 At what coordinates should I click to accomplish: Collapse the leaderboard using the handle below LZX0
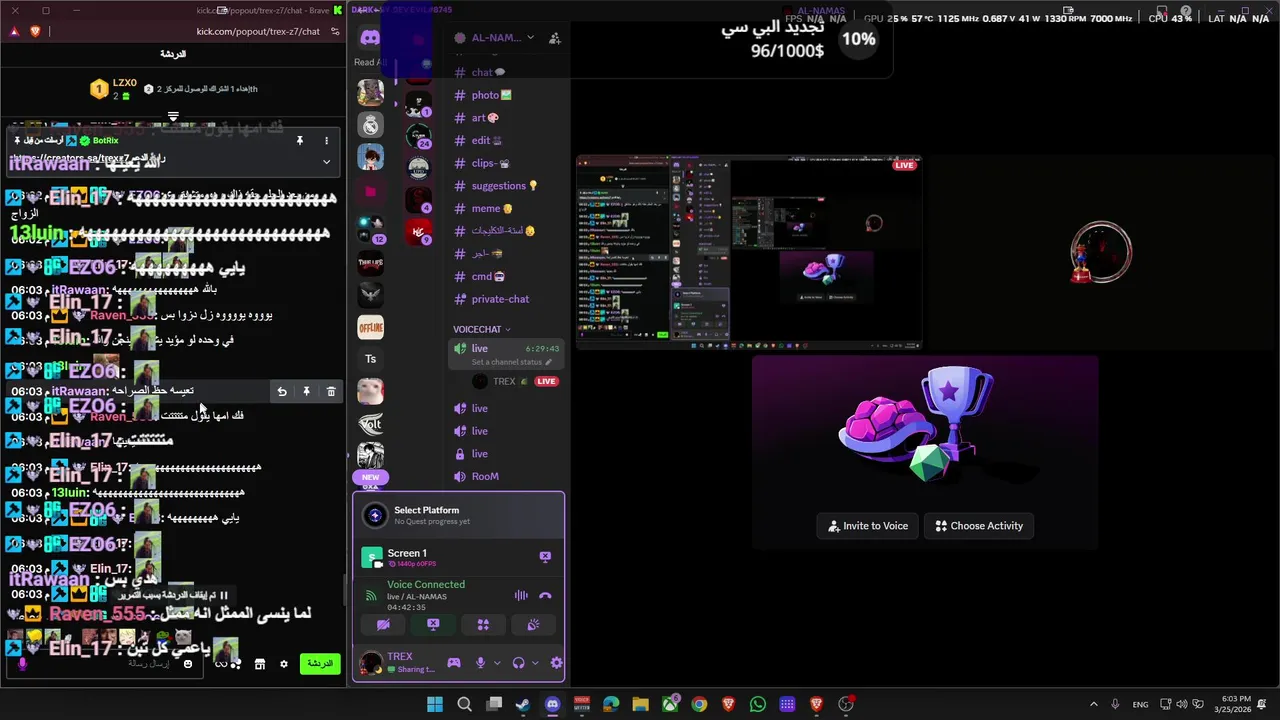tap(173, 115)
